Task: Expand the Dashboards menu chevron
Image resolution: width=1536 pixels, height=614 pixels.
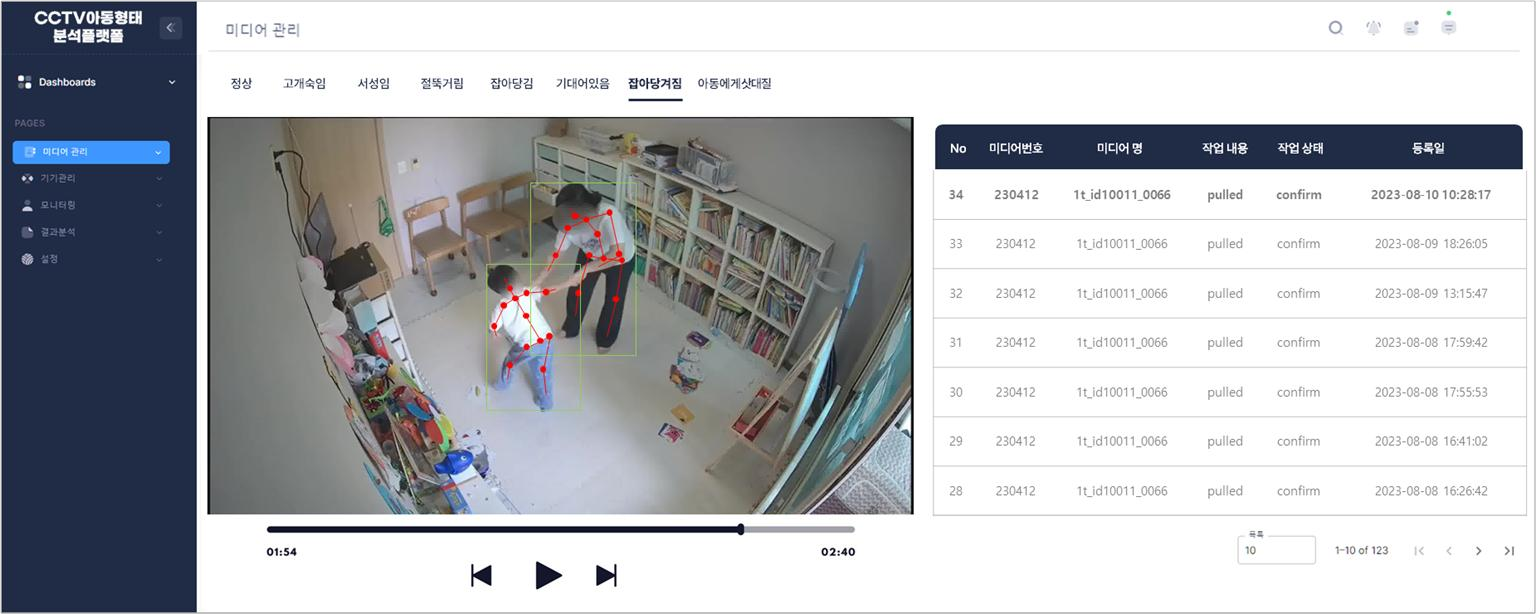Action: [x=171, y=82]
